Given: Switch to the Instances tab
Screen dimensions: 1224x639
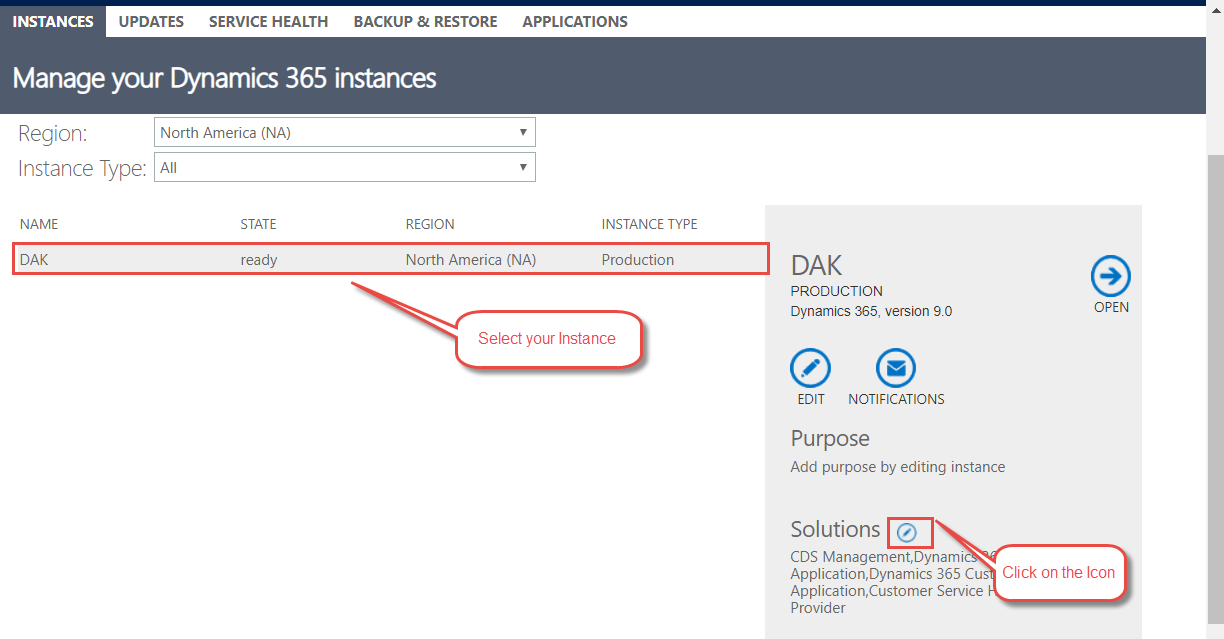Looking at the screenshot, I should click(x=53, y=21).
